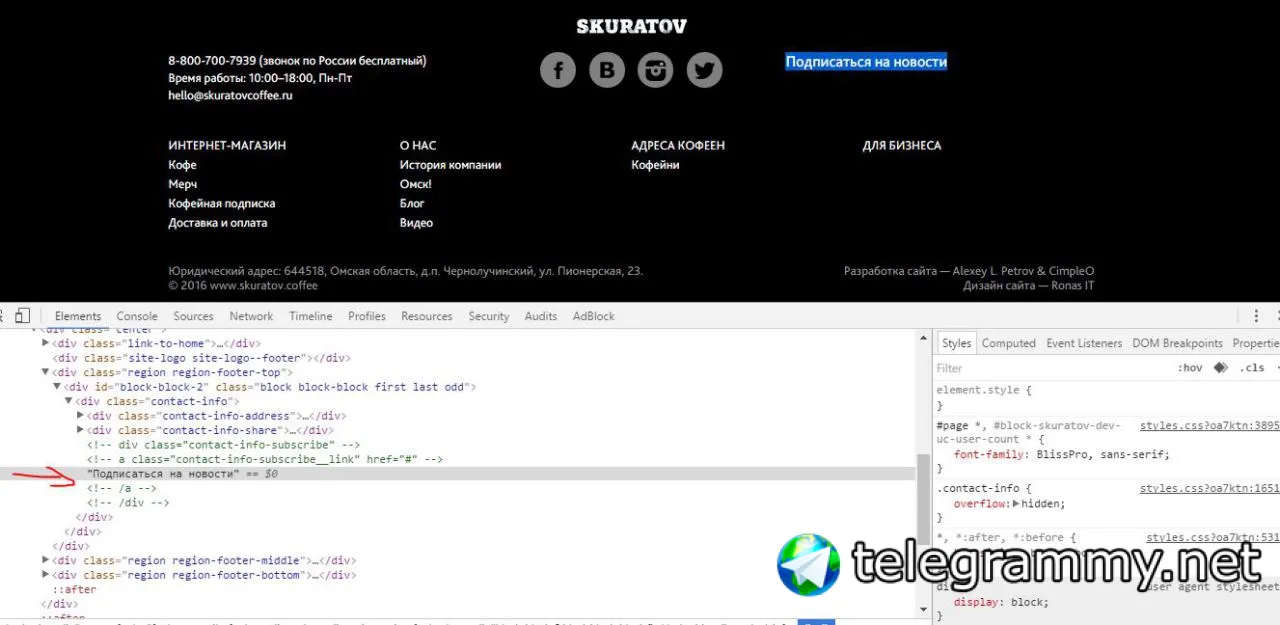The image size is (1280, 625).
Task: Open styles.css?oa7ktn:3895 source link
Action: (1210, 425)
